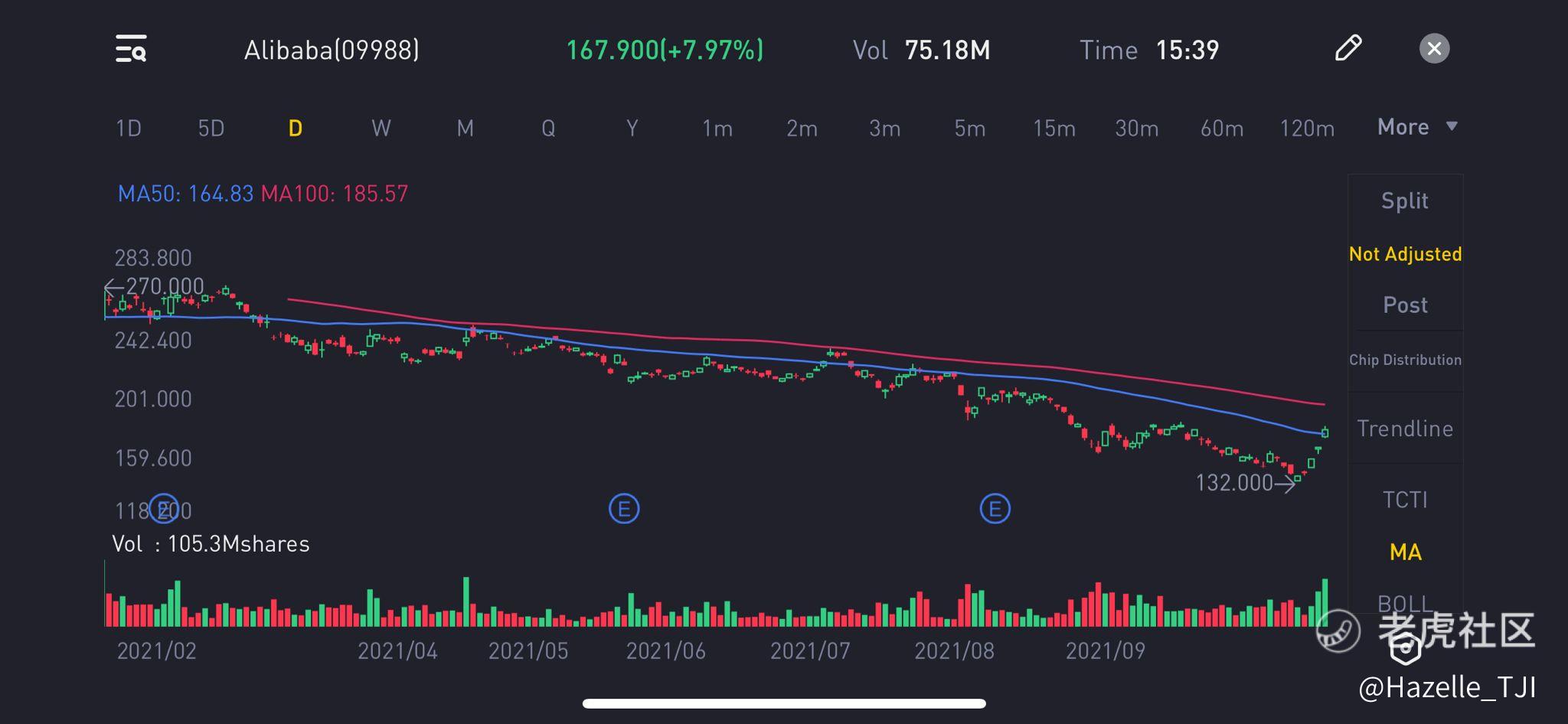The image size is (1568, 724).
Task: Click the 2021/06 date axis label
Action: click(x=666, y=651)
